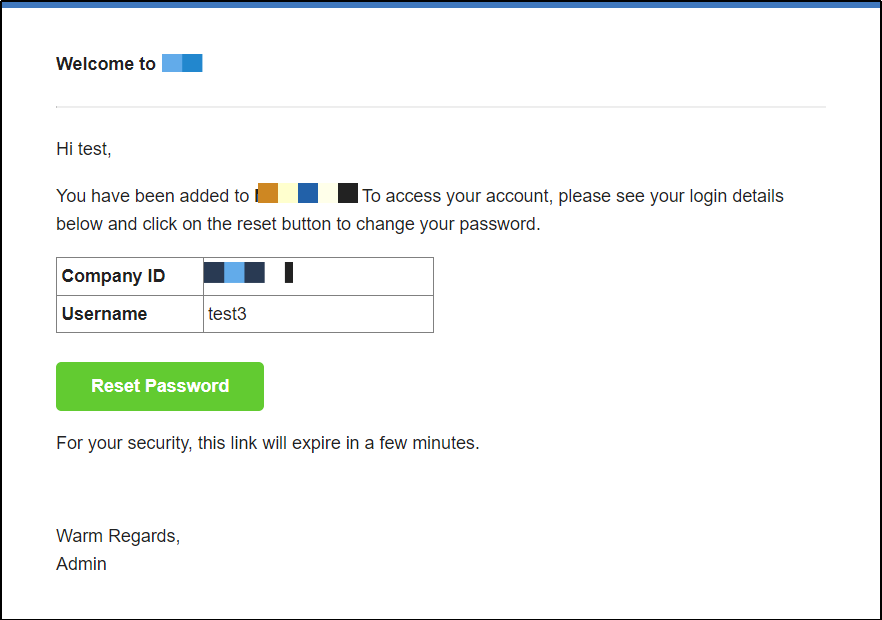Click the Admin signature text

point(82,564)
